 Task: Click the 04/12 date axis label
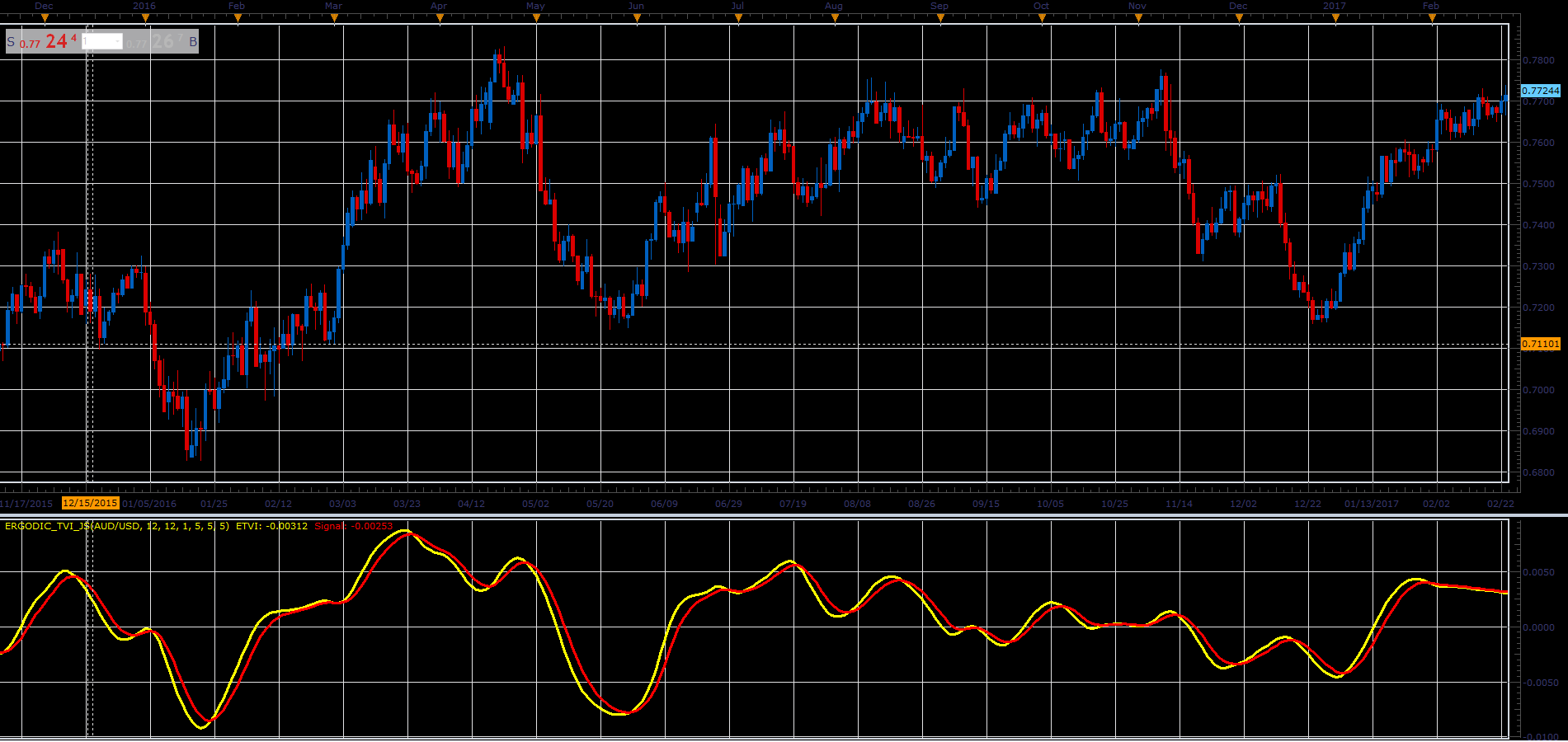[x=471, y=504]
